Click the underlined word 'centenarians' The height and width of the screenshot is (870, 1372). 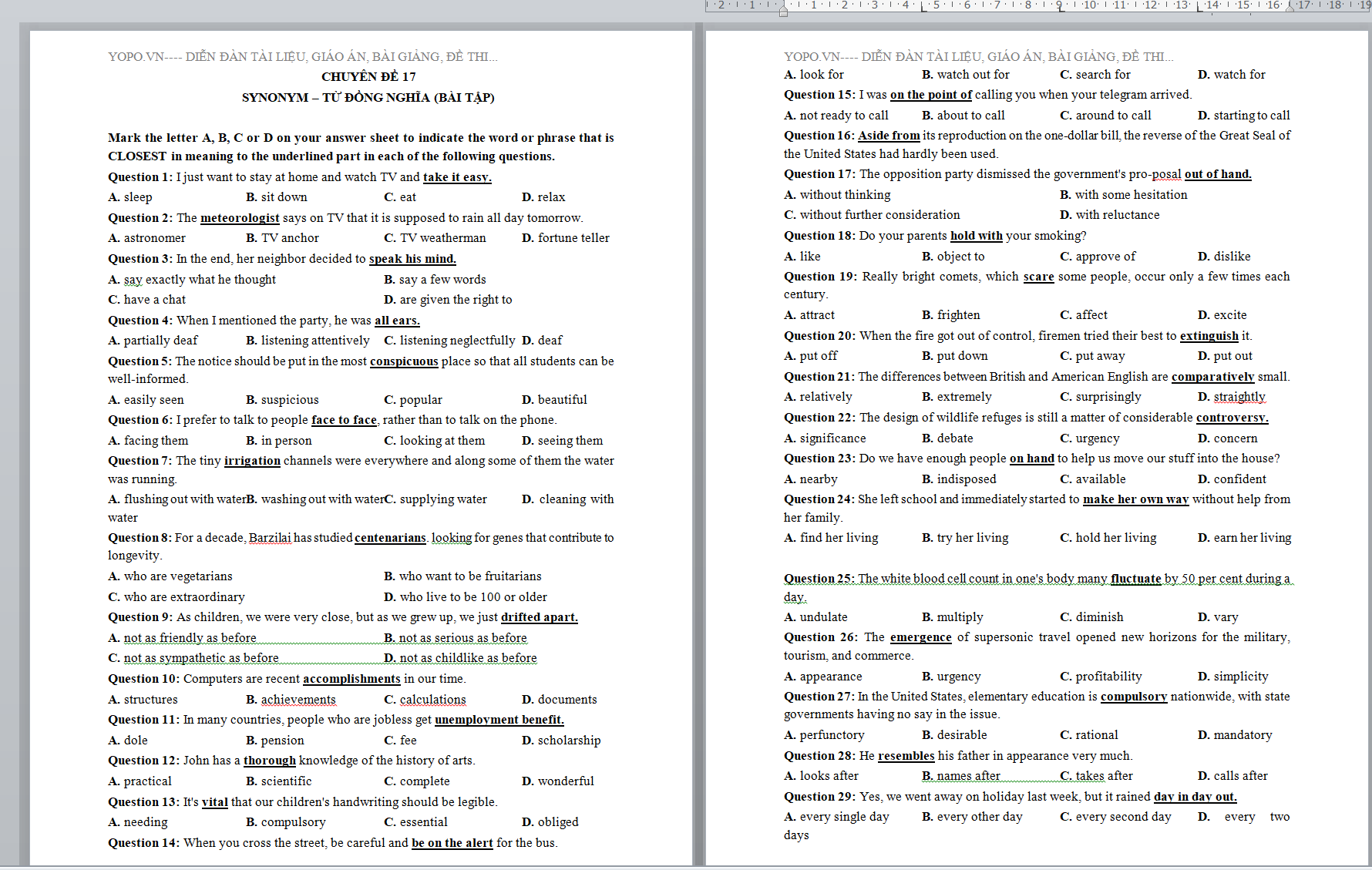(x=390, y=538)
